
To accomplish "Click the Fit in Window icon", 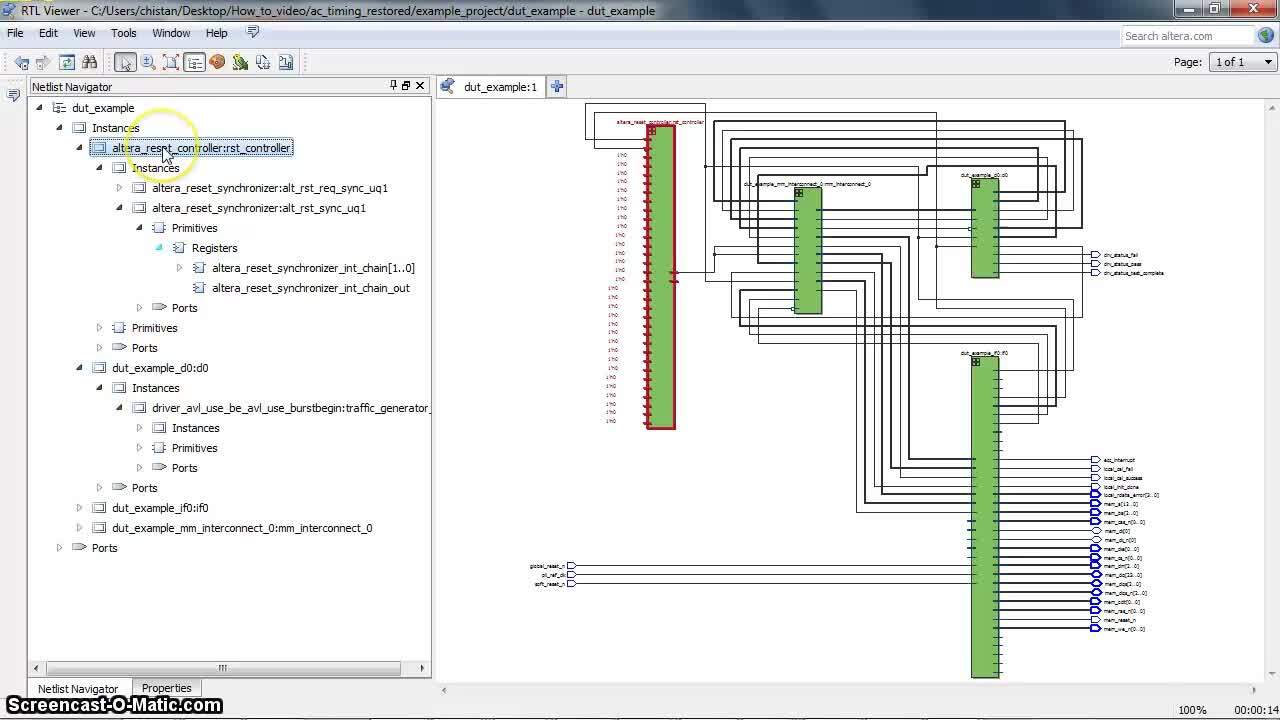I will (171, 62).
